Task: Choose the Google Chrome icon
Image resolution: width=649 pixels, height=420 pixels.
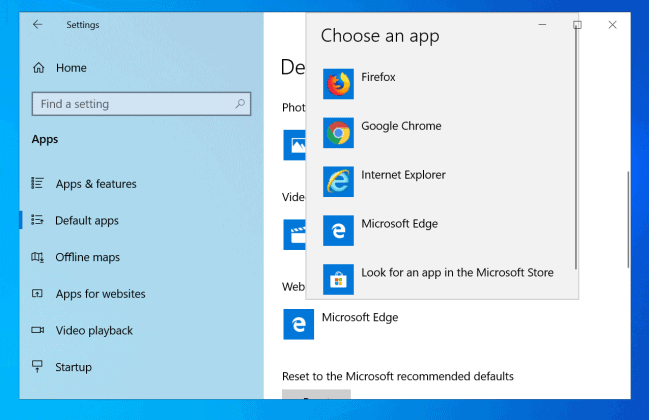Action: pyautogui.click(x=338, y=133)
